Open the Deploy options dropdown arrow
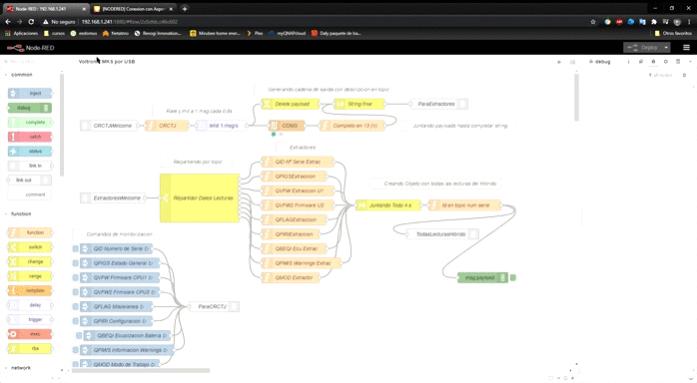 pos(666,48)
